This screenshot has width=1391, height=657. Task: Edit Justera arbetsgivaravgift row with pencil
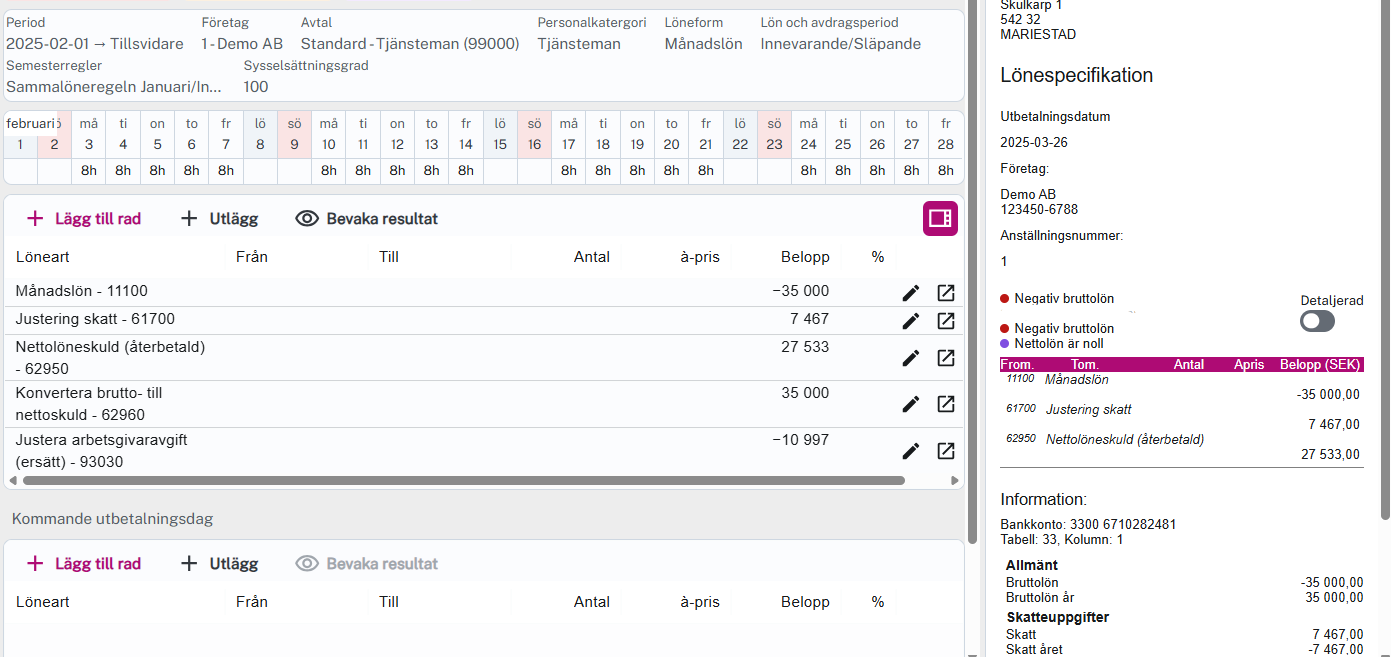tap(910, 451)
